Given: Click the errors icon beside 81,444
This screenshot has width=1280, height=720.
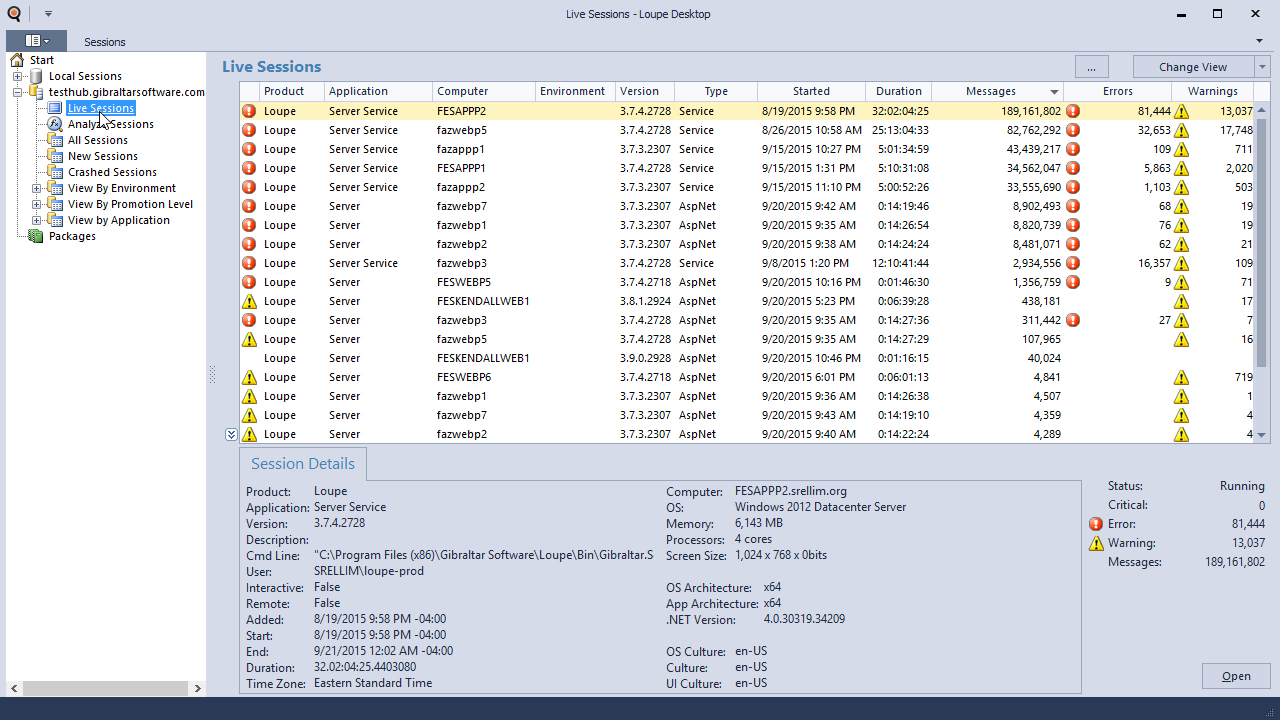Looking at the screenshot, I should tap(1073, 111).
